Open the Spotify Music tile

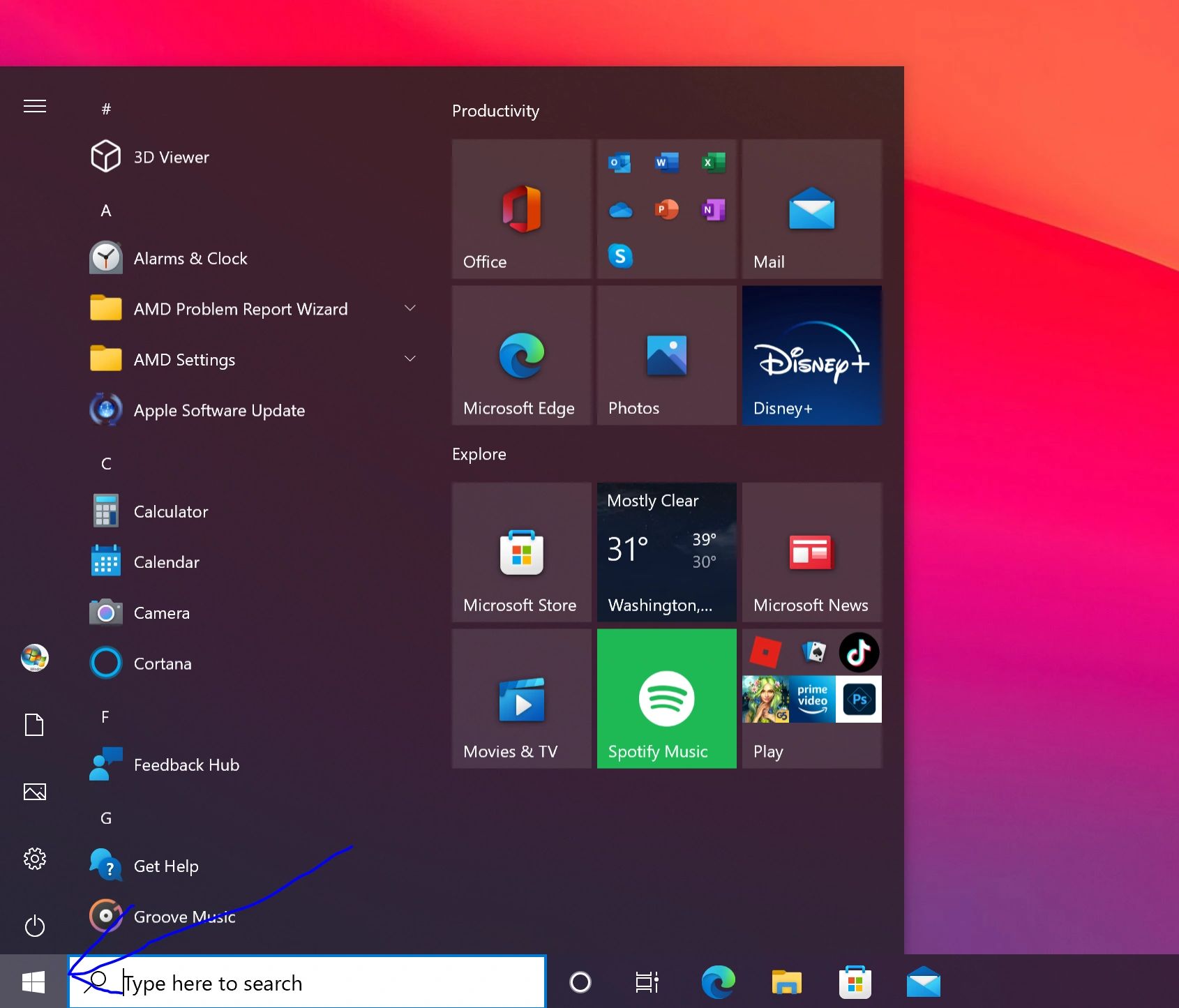pyautogui.click(x=666, y=698)
